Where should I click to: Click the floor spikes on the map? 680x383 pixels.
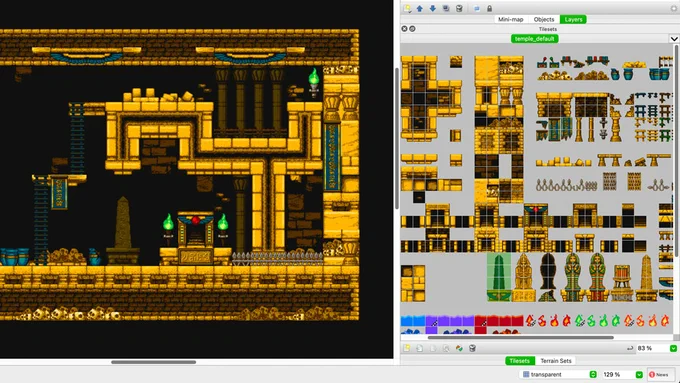277,259
